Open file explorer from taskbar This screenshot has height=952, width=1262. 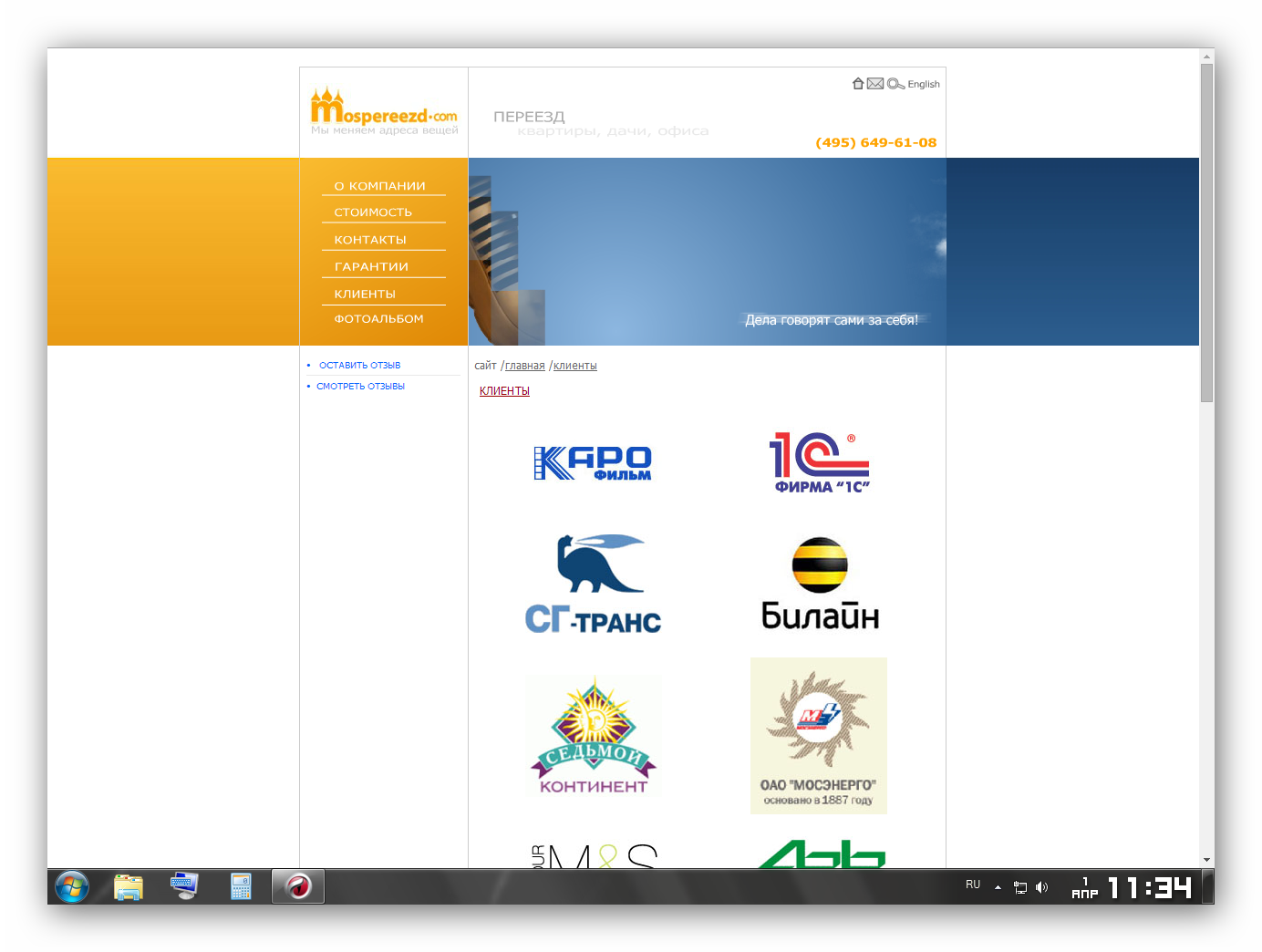pos(129,886)
